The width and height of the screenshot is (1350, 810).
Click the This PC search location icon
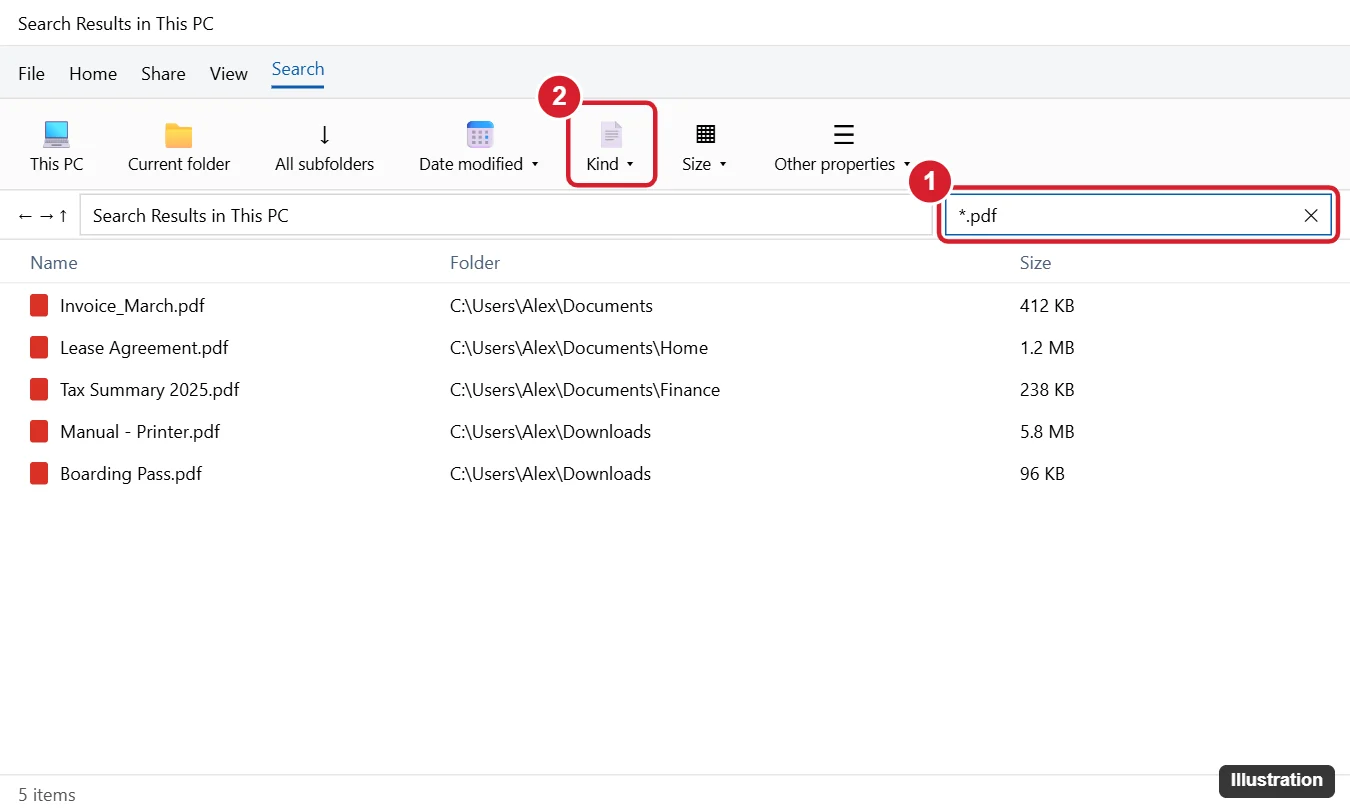point(57,135)
